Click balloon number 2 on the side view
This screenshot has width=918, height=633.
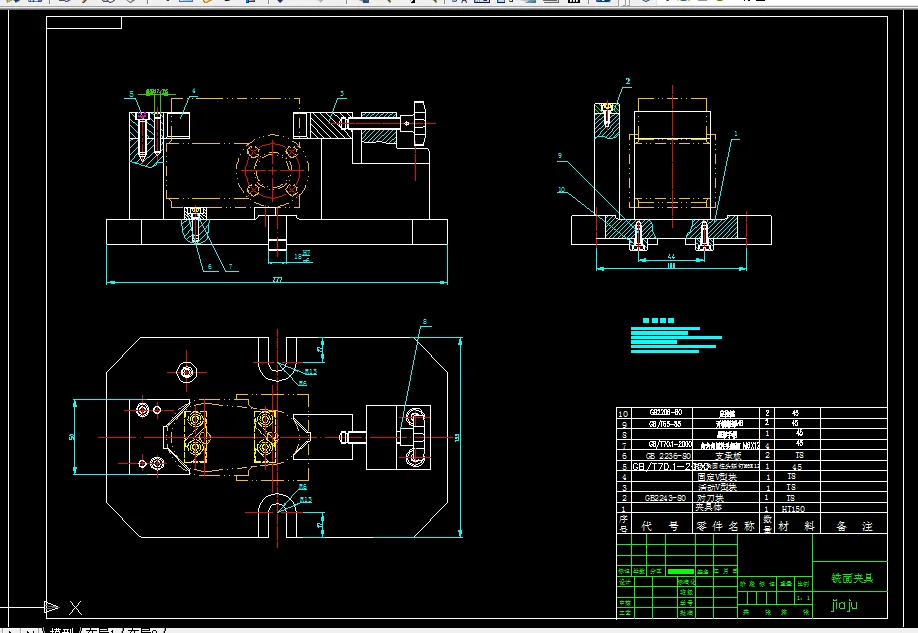tap(628, 81)
